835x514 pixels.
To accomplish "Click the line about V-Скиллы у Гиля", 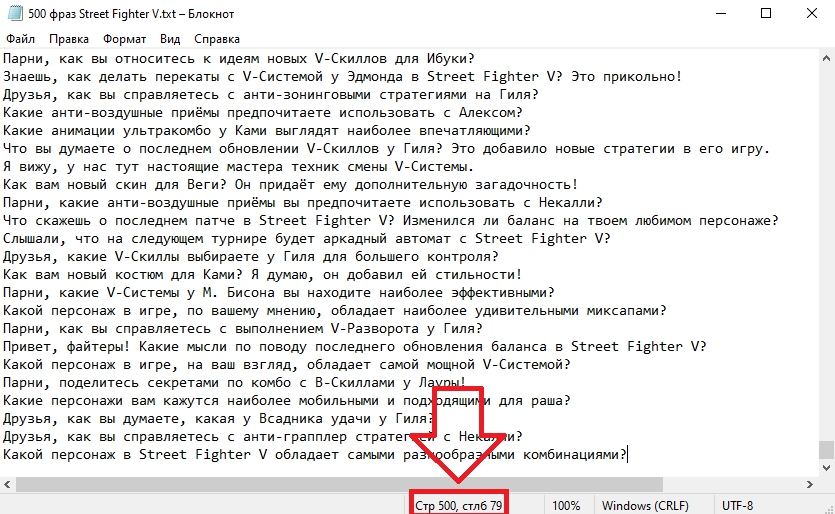I will click(x=251, y=257).
